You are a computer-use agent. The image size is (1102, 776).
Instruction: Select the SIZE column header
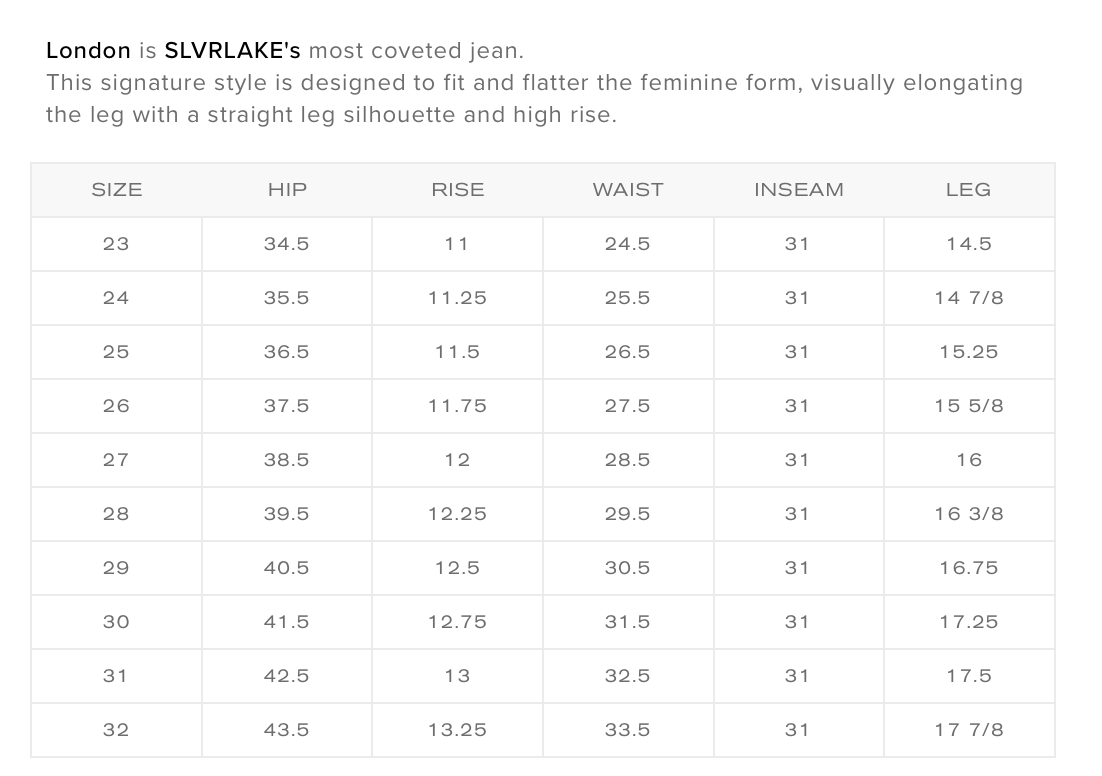pyautogui.click(x=117, y=190)
